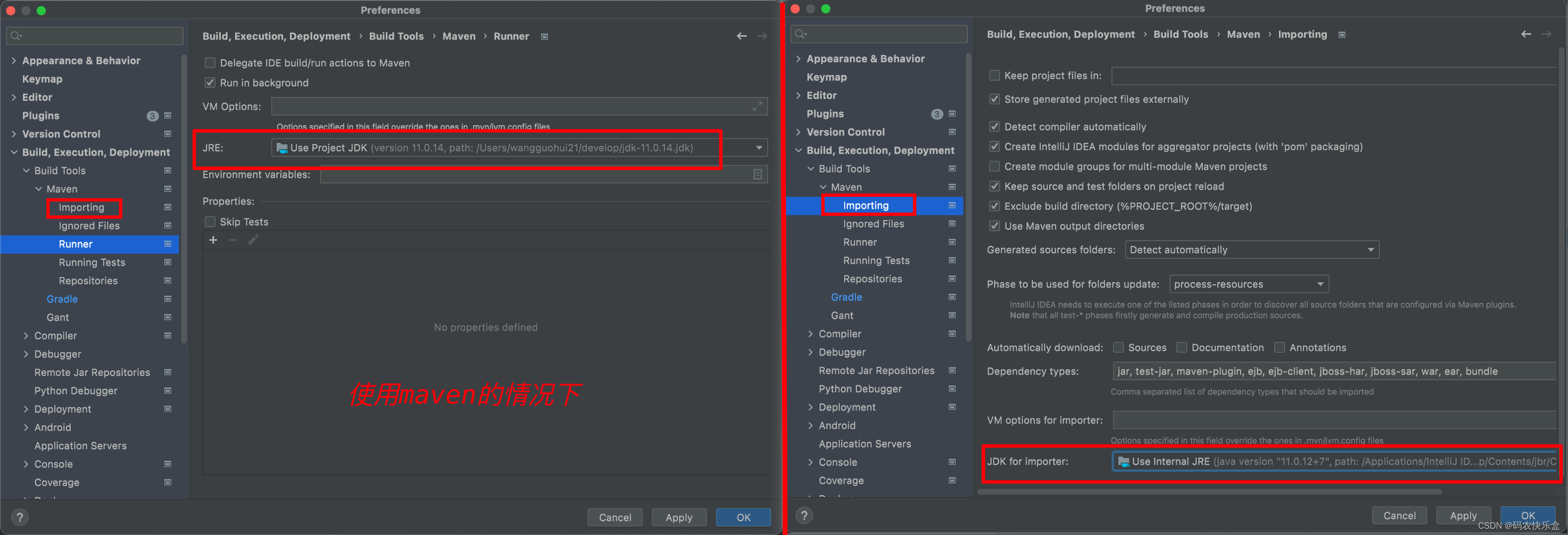The width and height of the screenshot is (1568, 535).
Task: Toggle Detect compiler automatically checkbox
Action: click(995, 127)
